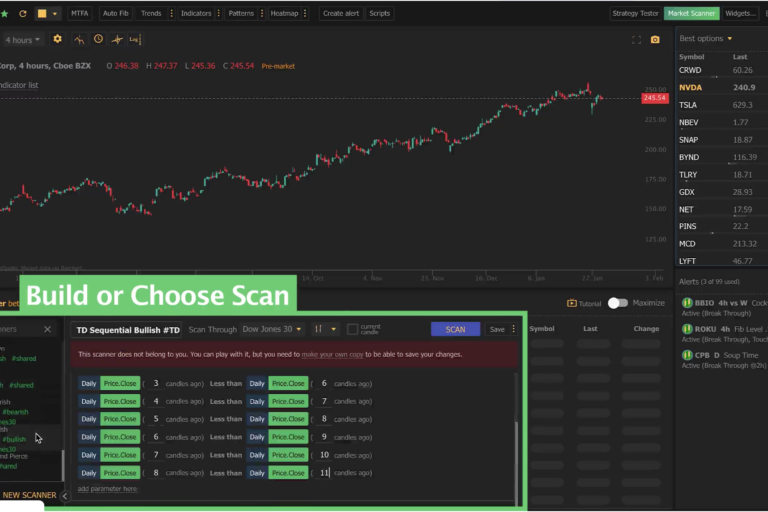Click the indicator list link
Screen dimensions: 768x512
click(x=19, y=85)
